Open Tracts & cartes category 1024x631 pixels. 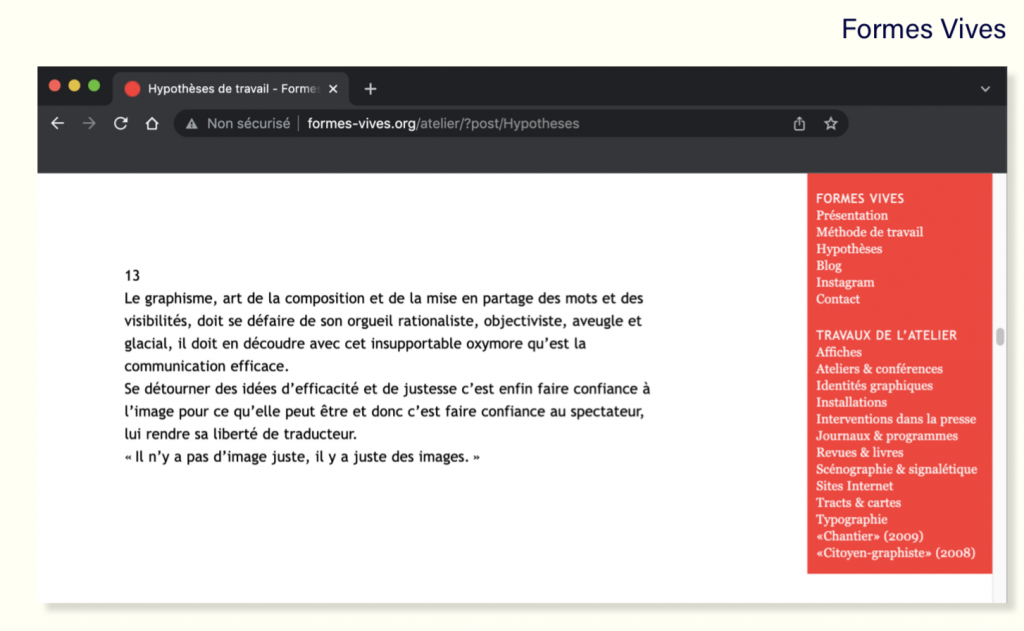point(858,503)
